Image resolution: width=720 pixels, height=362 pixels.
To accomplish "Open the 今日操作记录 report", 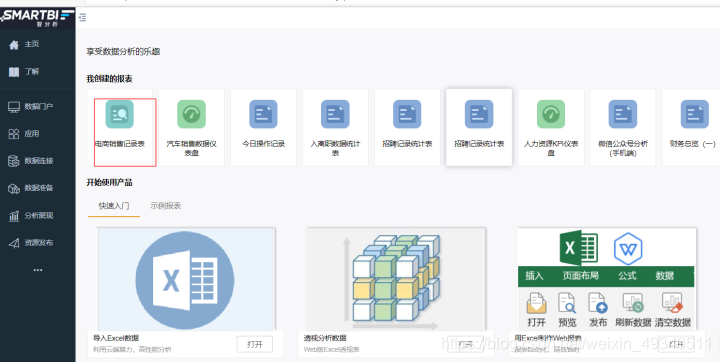I will point(263,127).
